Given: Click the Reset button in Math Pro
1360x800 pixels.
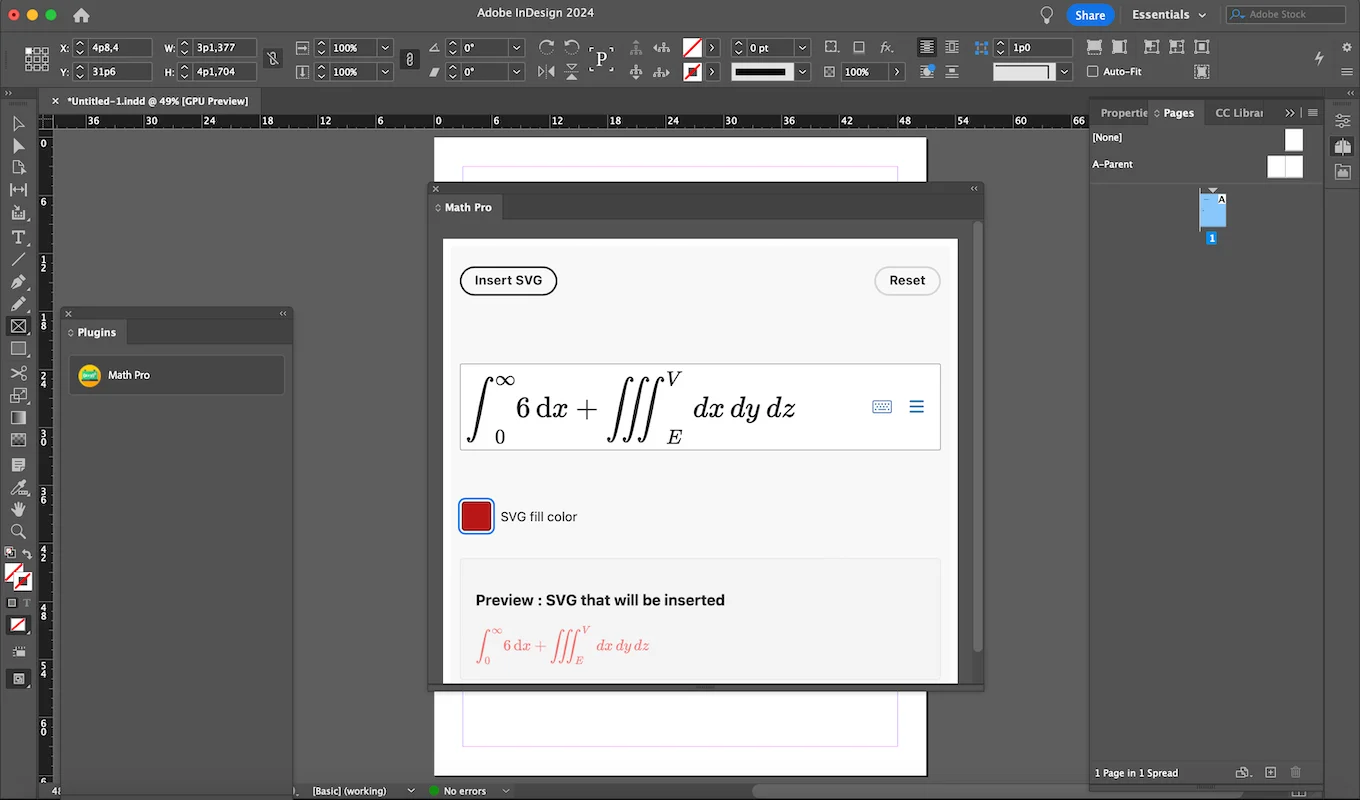Looking at the screenshot, I should click(x=907, y=281).
